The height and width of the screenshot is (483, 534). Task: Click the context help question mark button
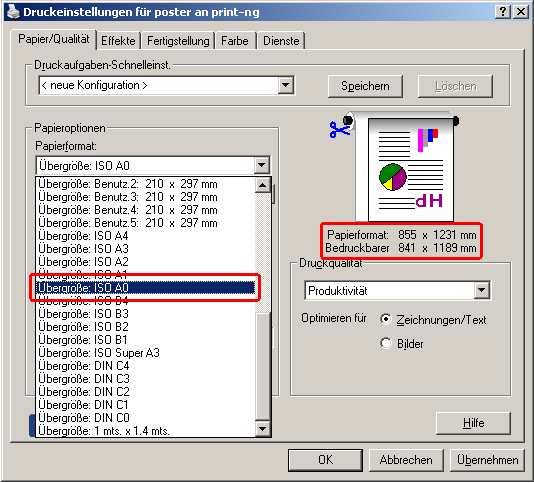[503, 12]
